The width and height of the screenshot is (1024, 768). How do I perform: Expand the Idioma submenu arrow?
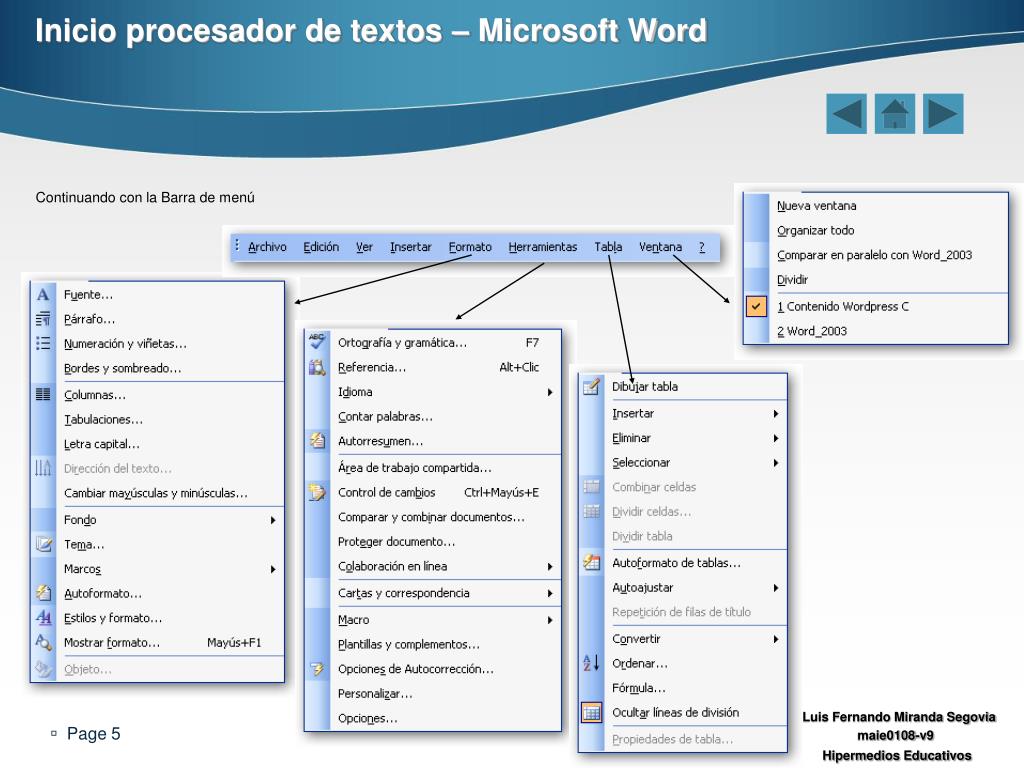[550, 392]
